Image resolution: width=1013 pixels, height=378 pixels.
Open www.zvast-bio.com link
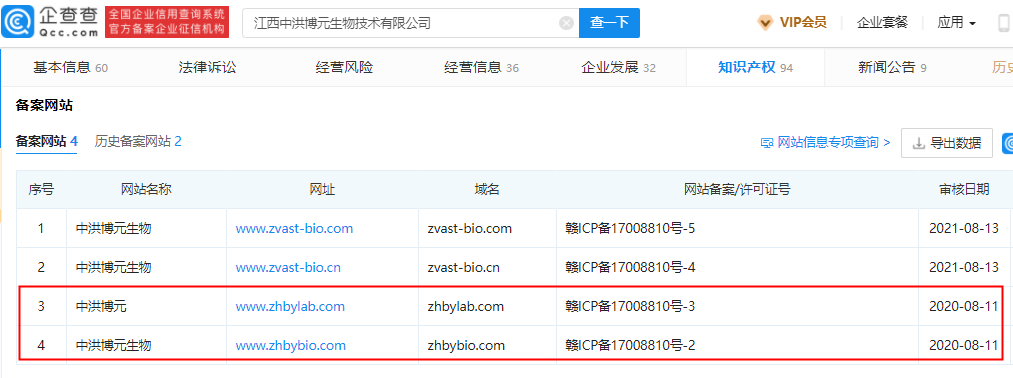tap(294, 228)
